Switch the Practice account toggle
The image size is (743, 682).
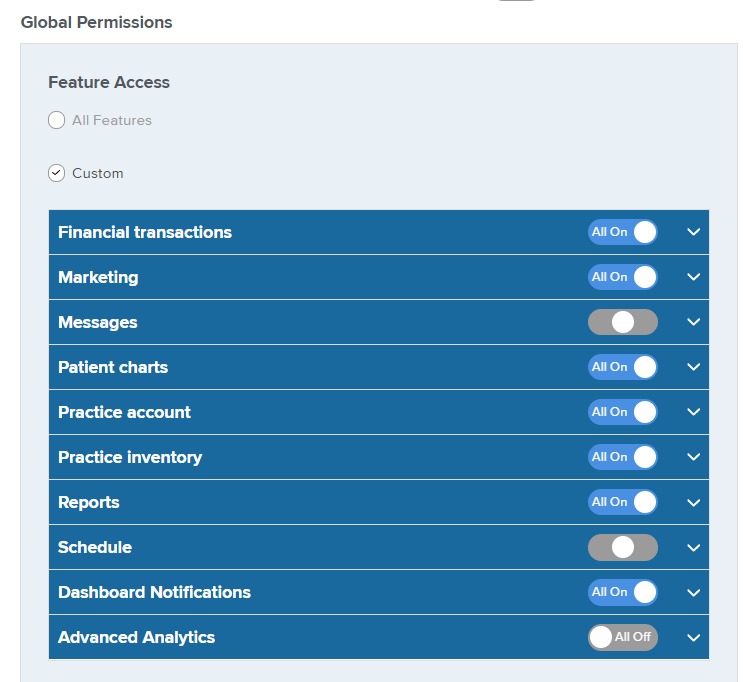pyautogui.click(x=623, y=412)
